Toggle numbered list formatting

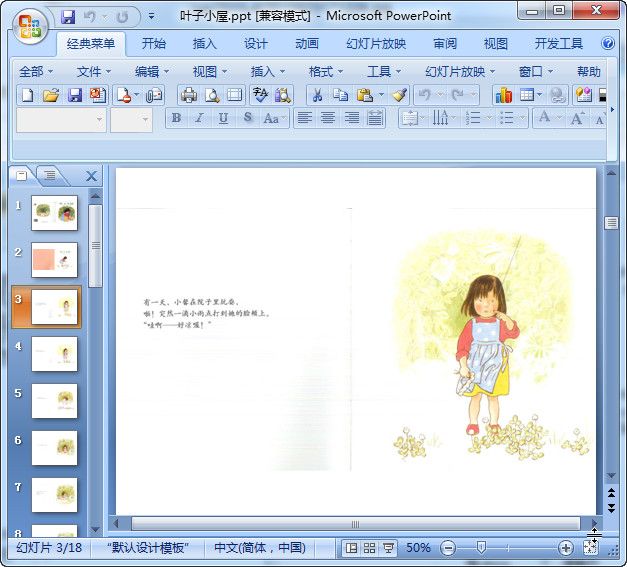point(473,118)
